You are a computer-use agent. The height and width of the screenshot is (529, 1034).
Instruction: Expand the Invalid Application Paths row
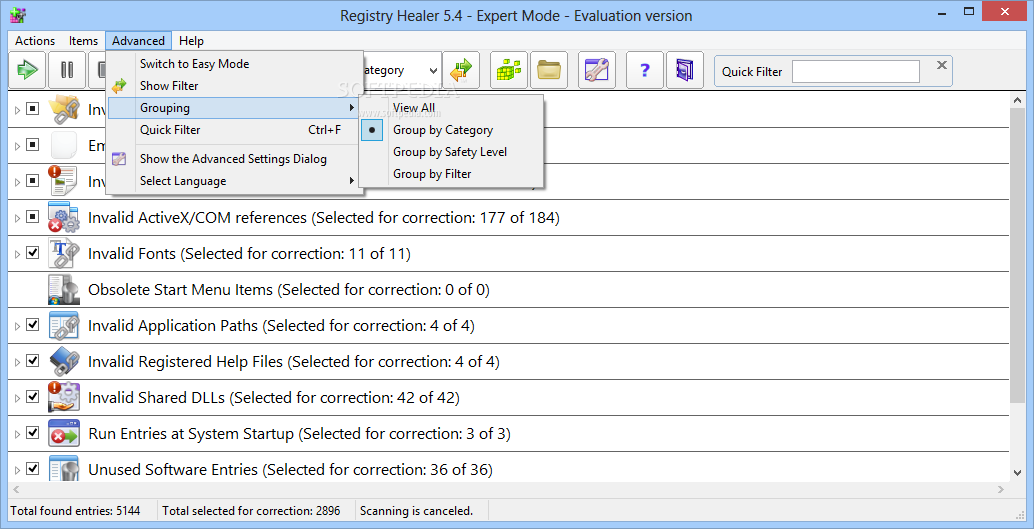(x=17, y=326)
